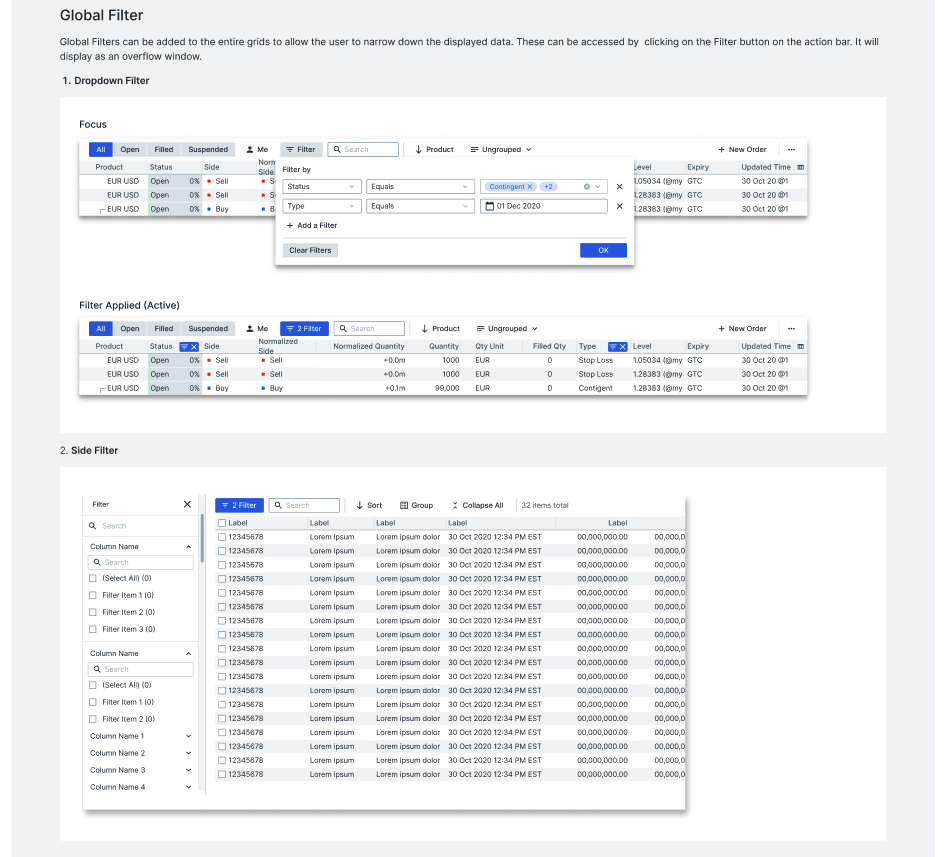This screenshot has height=857, width=946.
Task: Tick Filter Item 2 in the upper Column Name group
Action: pos(93,613)
